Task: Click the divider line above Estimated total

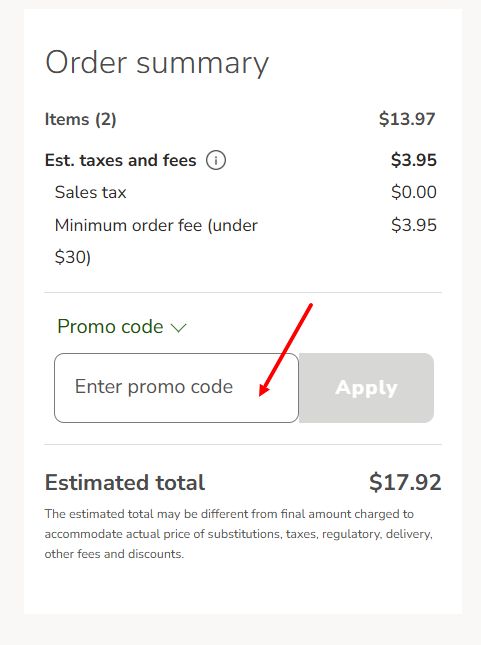Action: (x=243, y=444)
